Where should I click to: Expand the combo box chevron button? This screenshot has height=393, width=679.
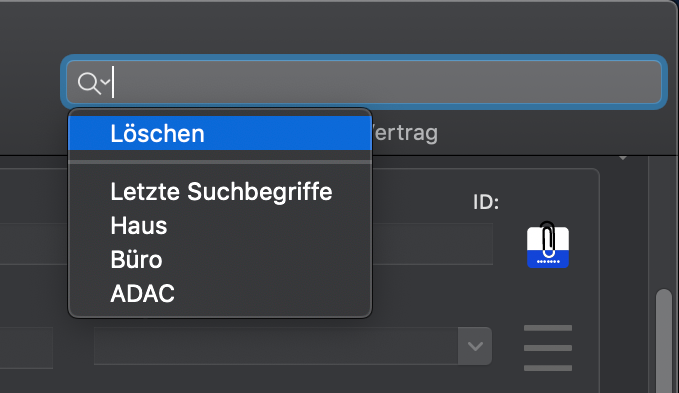coord(475,346)
